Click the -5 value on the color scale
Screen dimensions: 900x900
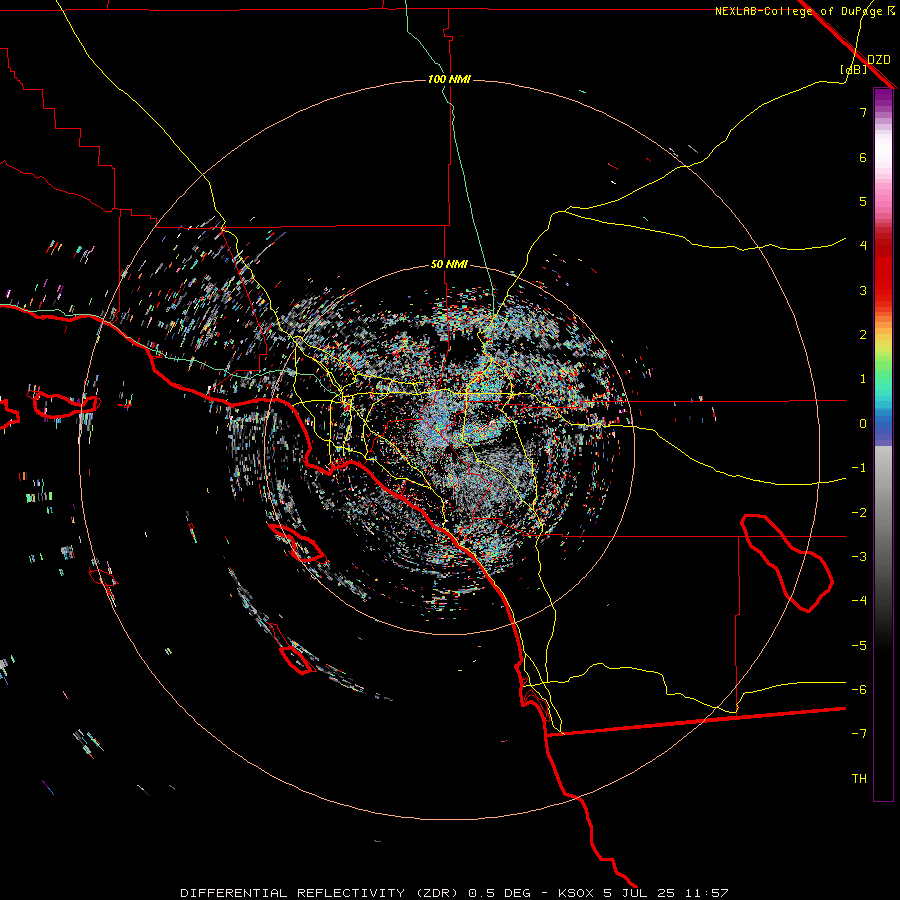pos(859,646)
